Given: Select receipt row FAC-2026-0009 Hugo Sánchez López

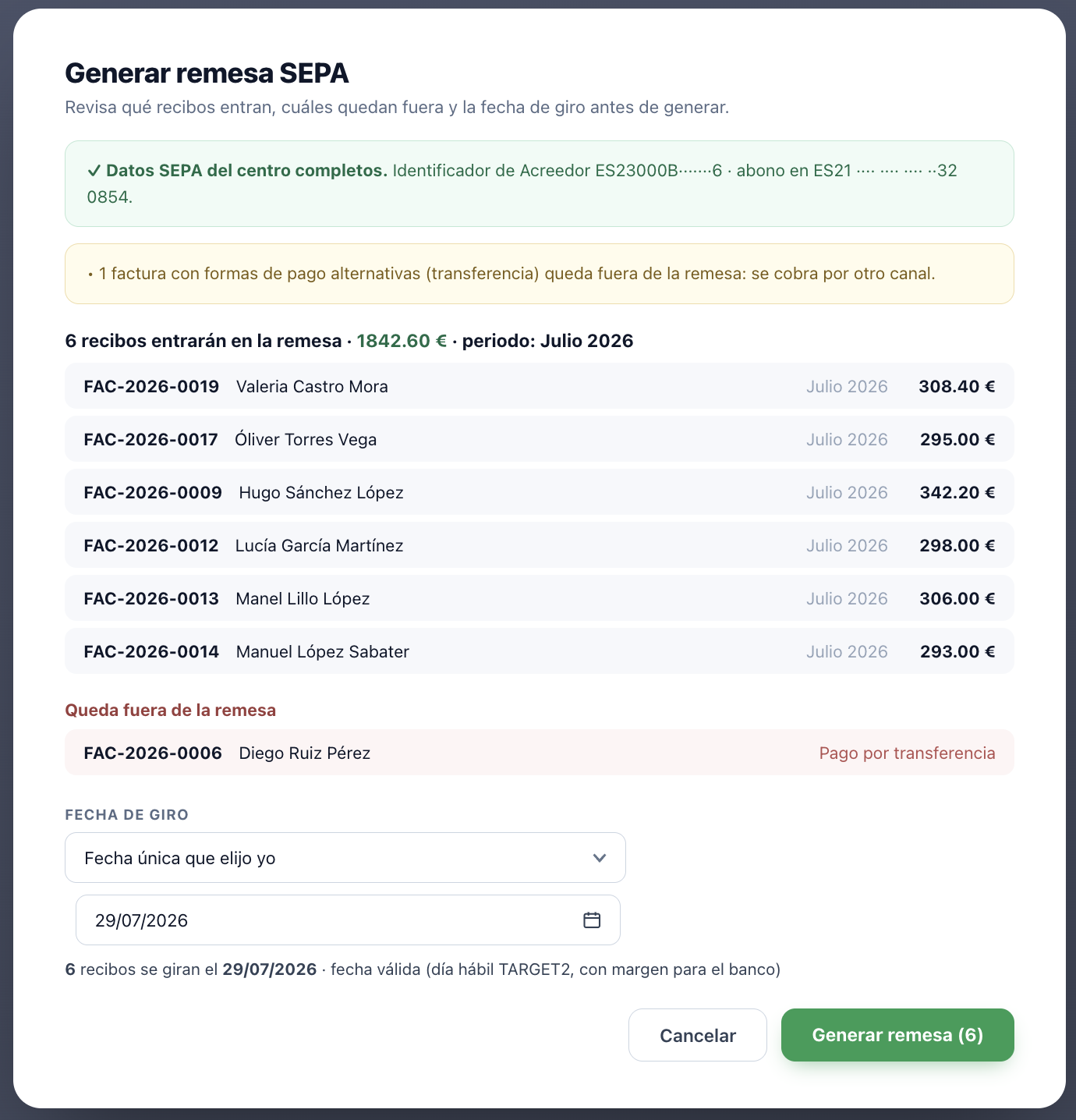Looking at the screenshot, I should [x=540, y=492].
